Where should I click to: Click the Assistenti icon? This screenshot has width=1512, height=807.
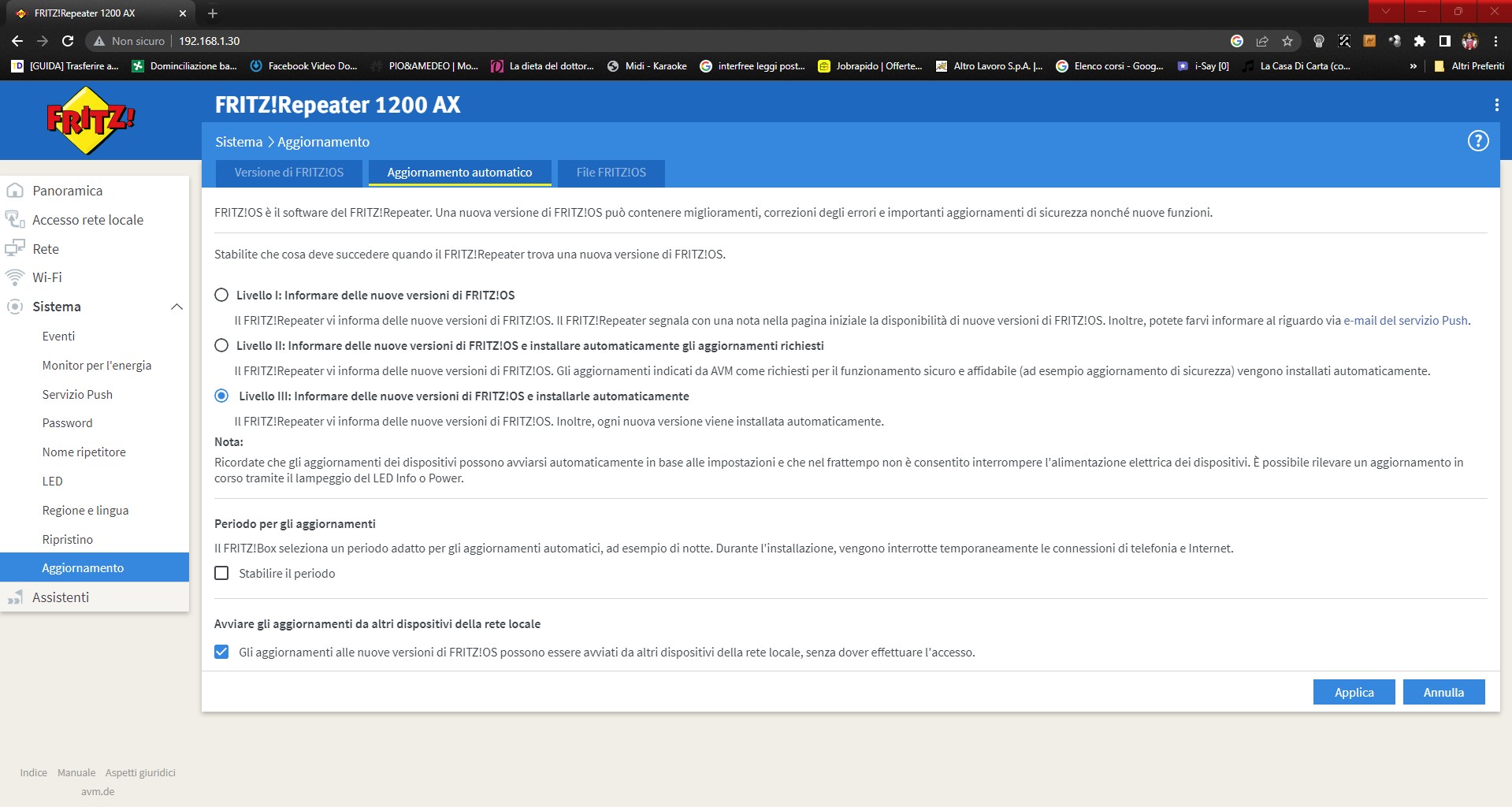tap(15, 597)
